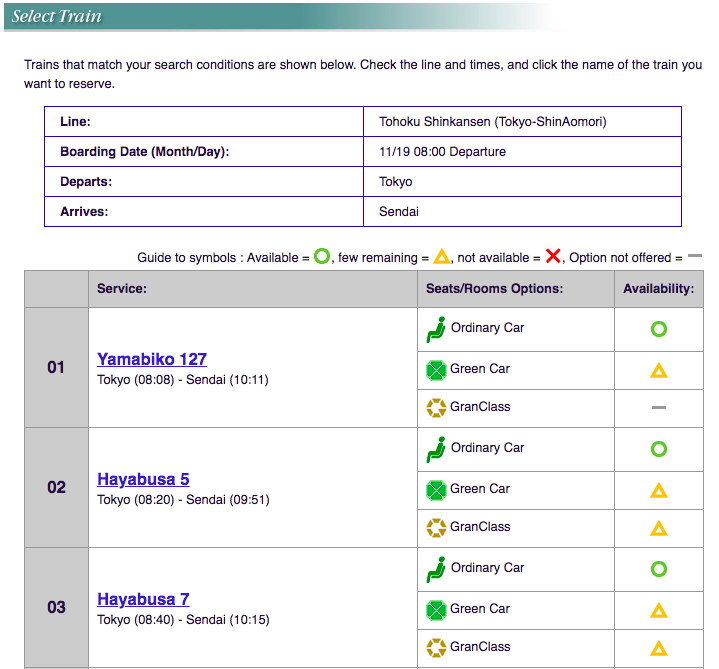Click Green Car icon for Hayabusa 5
Viewport: 719px width, 669px height.
tap(436, 491)
